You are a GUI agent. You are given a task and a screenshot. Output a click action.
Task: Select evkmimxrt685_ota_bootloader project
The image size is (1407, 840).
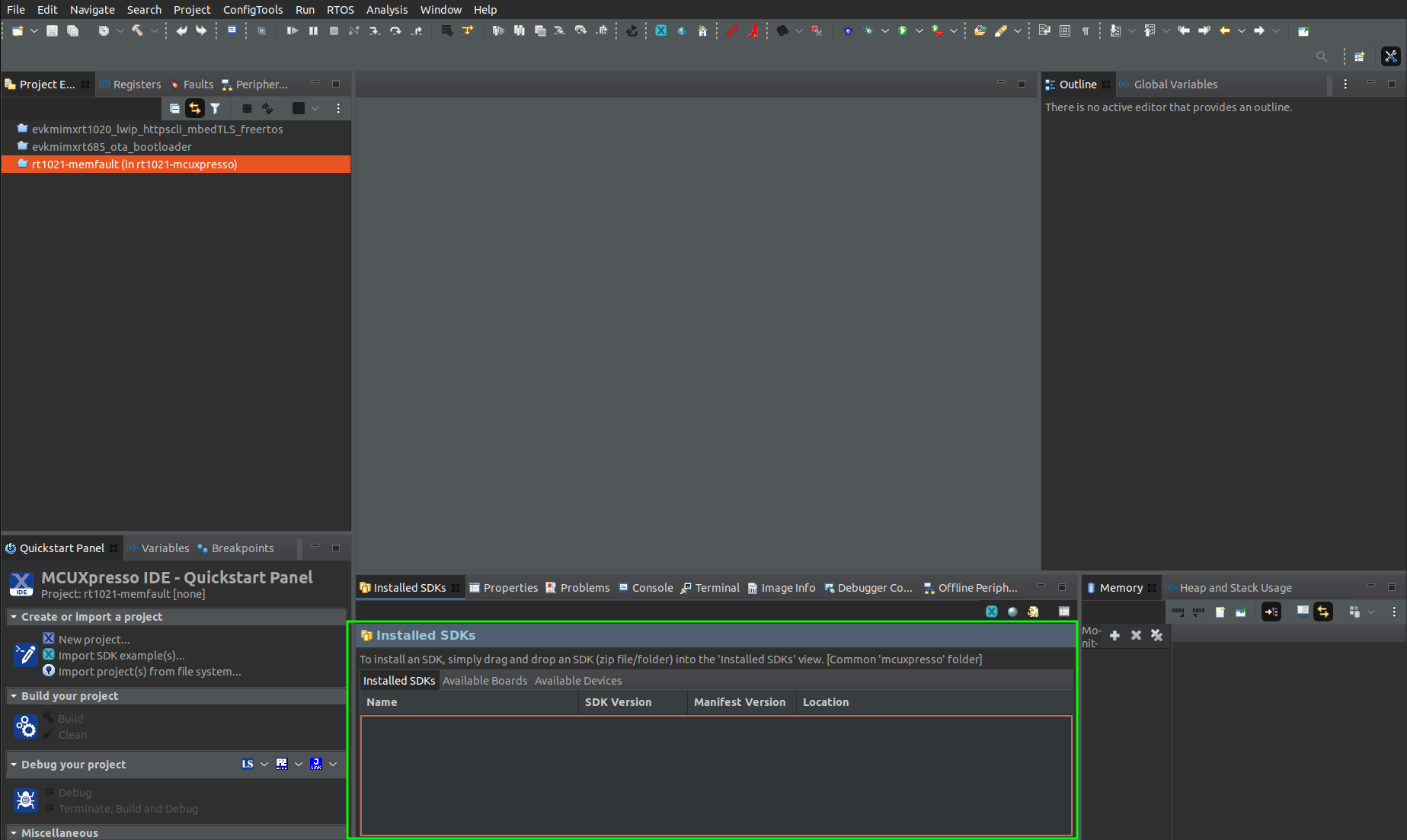tap(111, 147)
